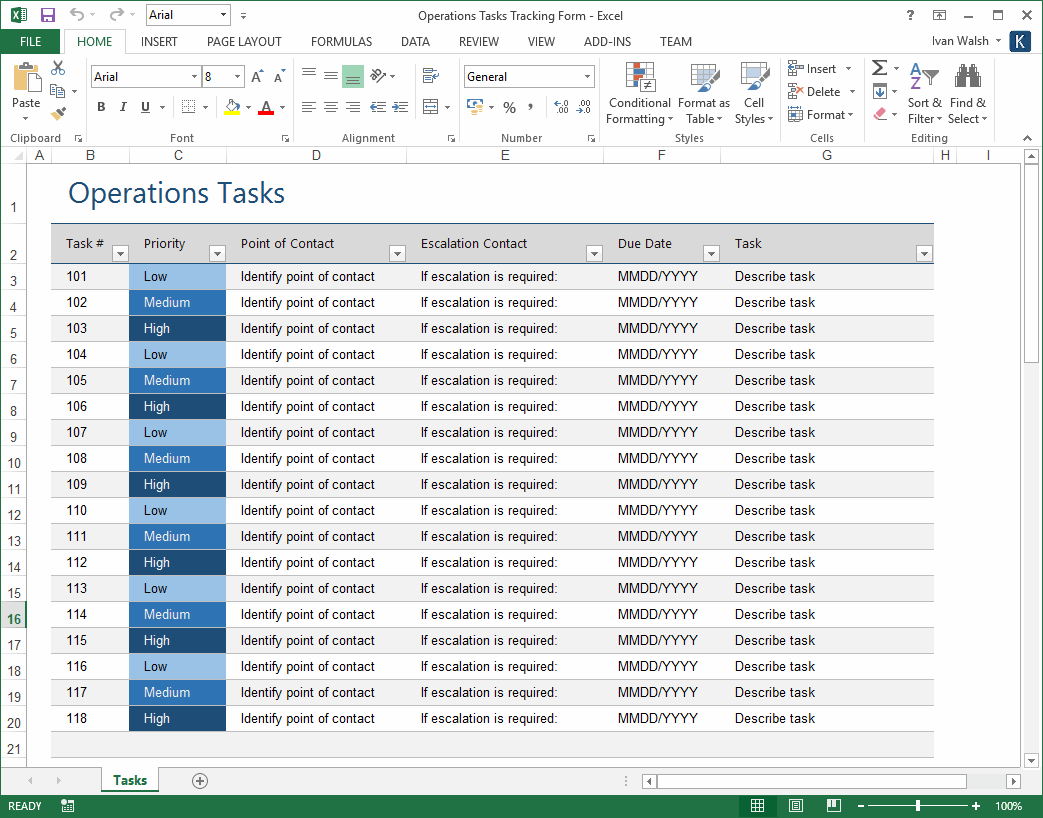Expand the Due Date filter dropdown
This screenshot has width=1043, height=818.
click(x=711, y=254)
